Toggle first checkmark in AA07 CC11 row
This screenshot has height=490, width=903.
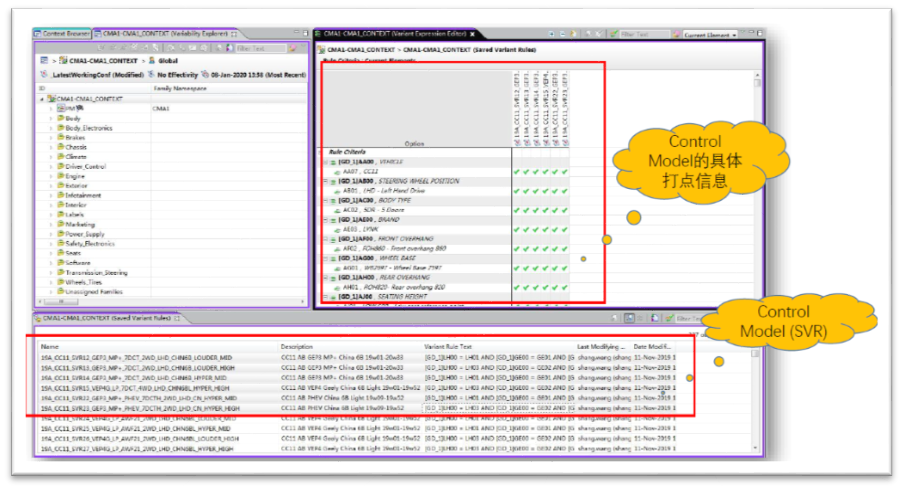click(x=518, y=171)
